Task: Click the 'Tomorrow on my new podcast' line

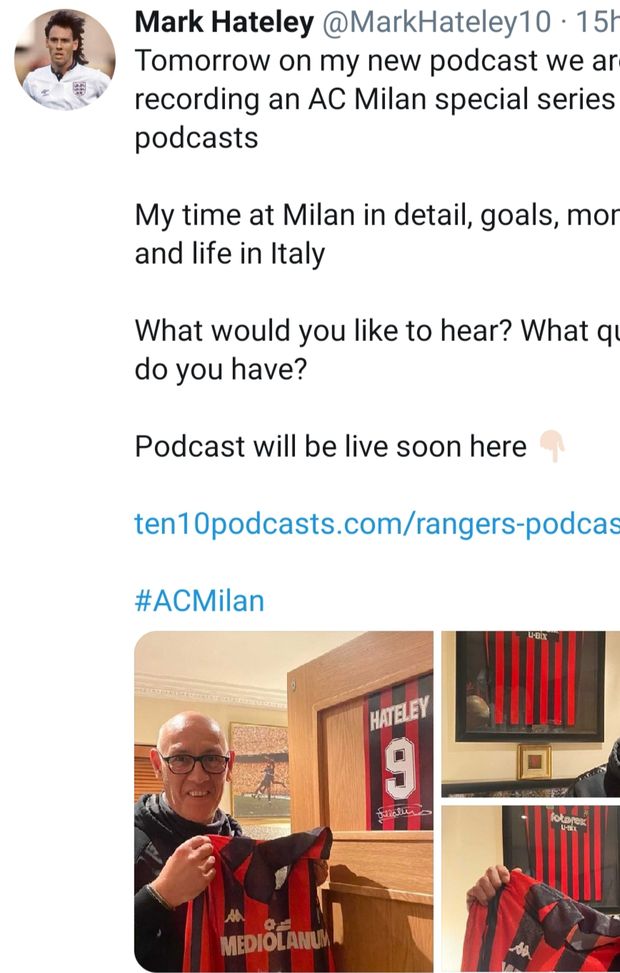Action: [x=377, y=61]
